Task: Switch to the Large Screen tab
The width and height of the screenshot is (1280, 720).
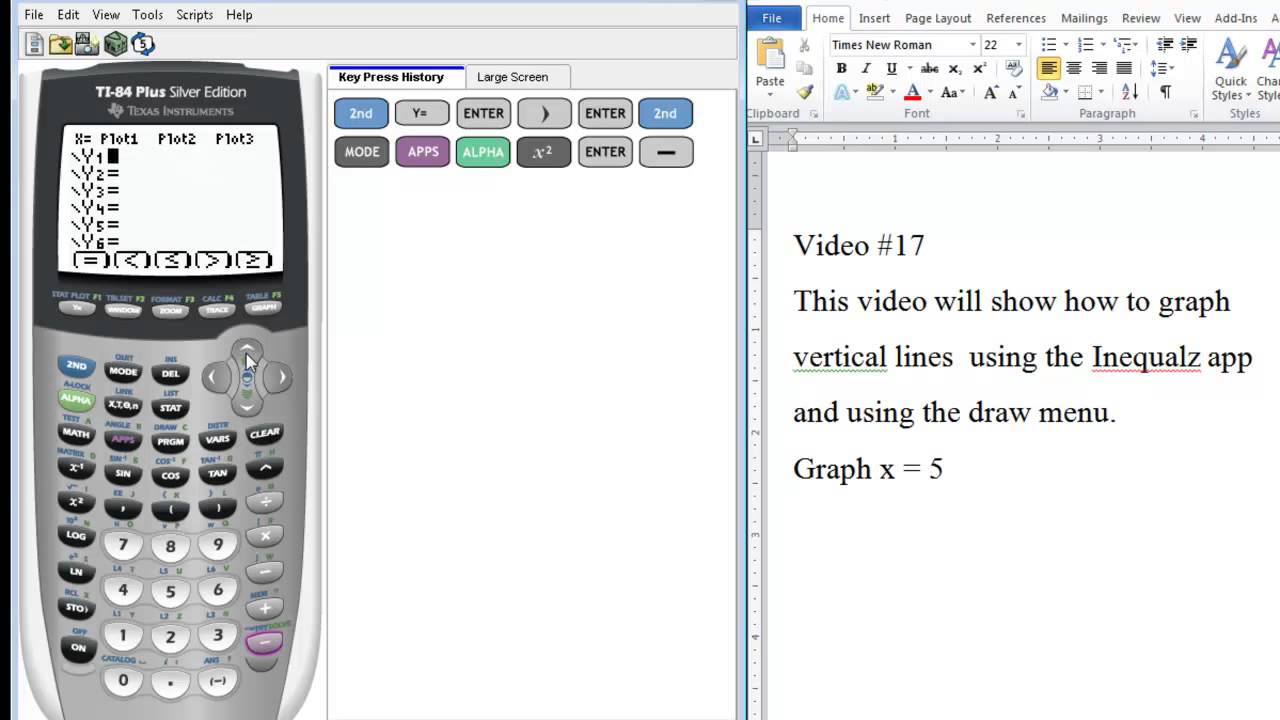Action: 512,77
